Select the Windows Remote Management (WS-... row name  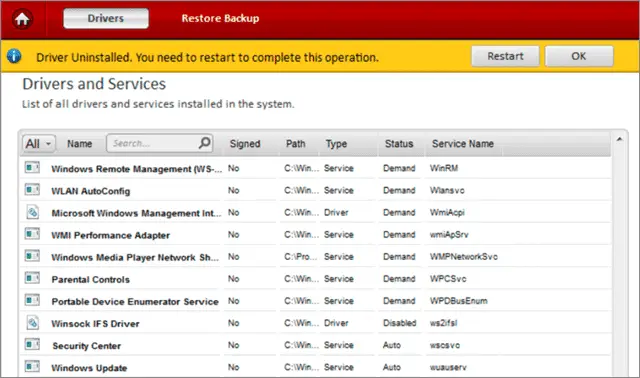pos(137,169)
